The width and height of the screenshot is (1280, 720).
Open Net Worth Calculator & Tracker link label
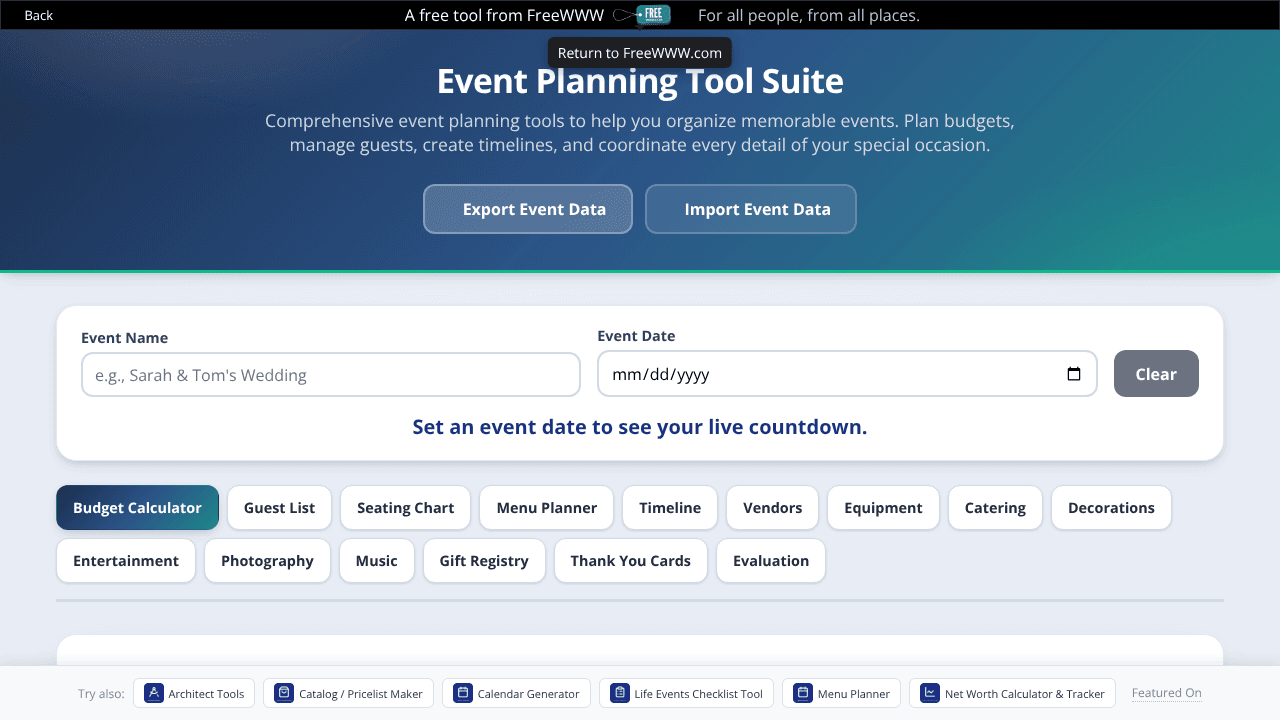(1025, 694)
